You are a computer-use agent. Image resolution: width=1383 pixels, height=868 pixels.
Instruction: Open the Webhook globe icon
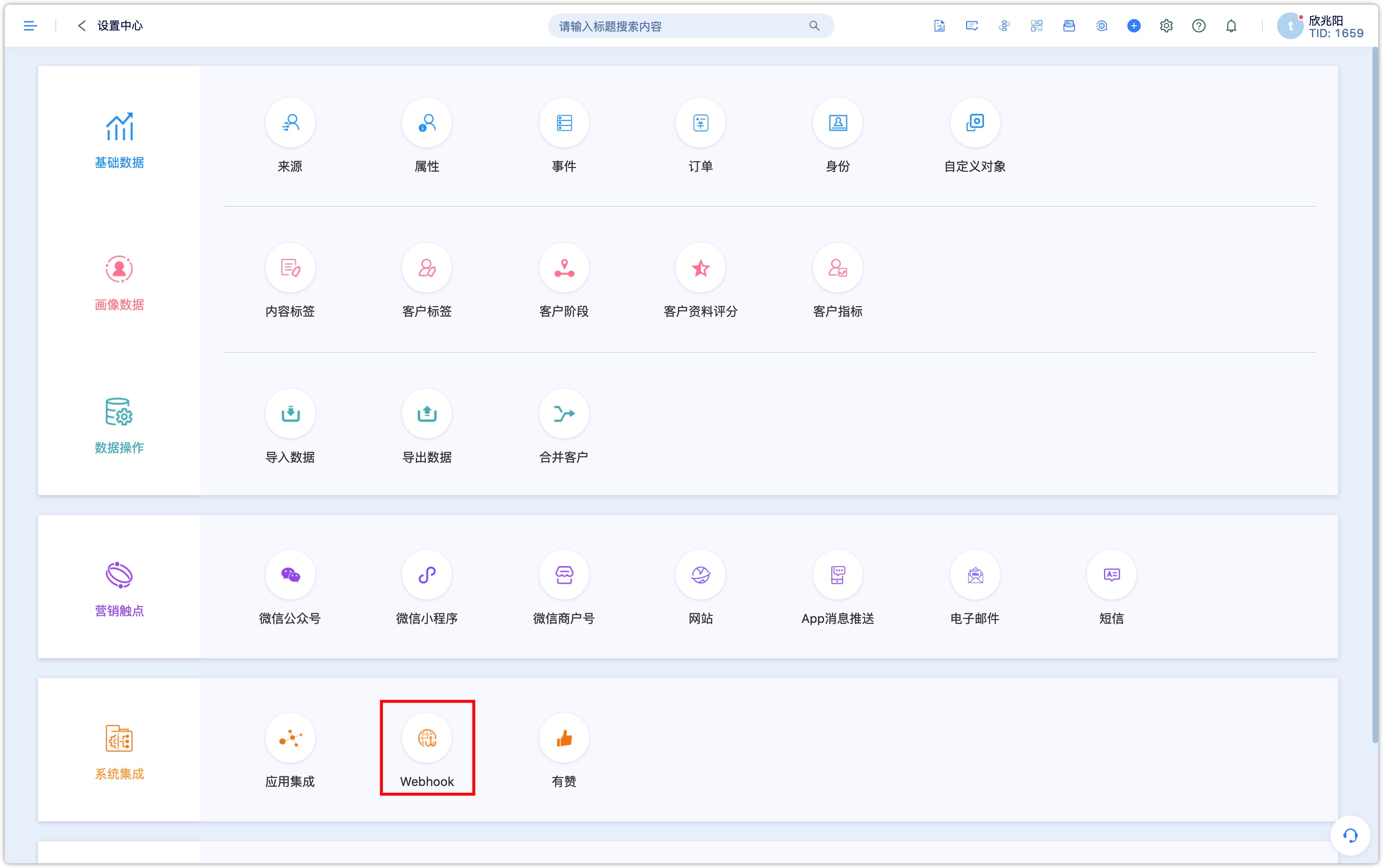pyautogui.click(x=427, y=738)
